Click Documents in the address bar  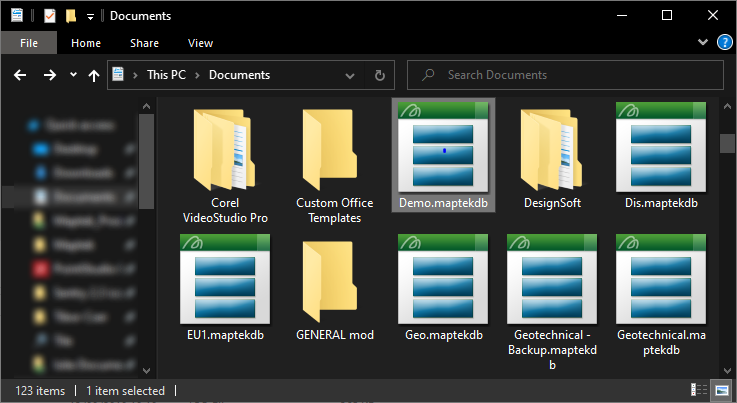pos(239,75)
